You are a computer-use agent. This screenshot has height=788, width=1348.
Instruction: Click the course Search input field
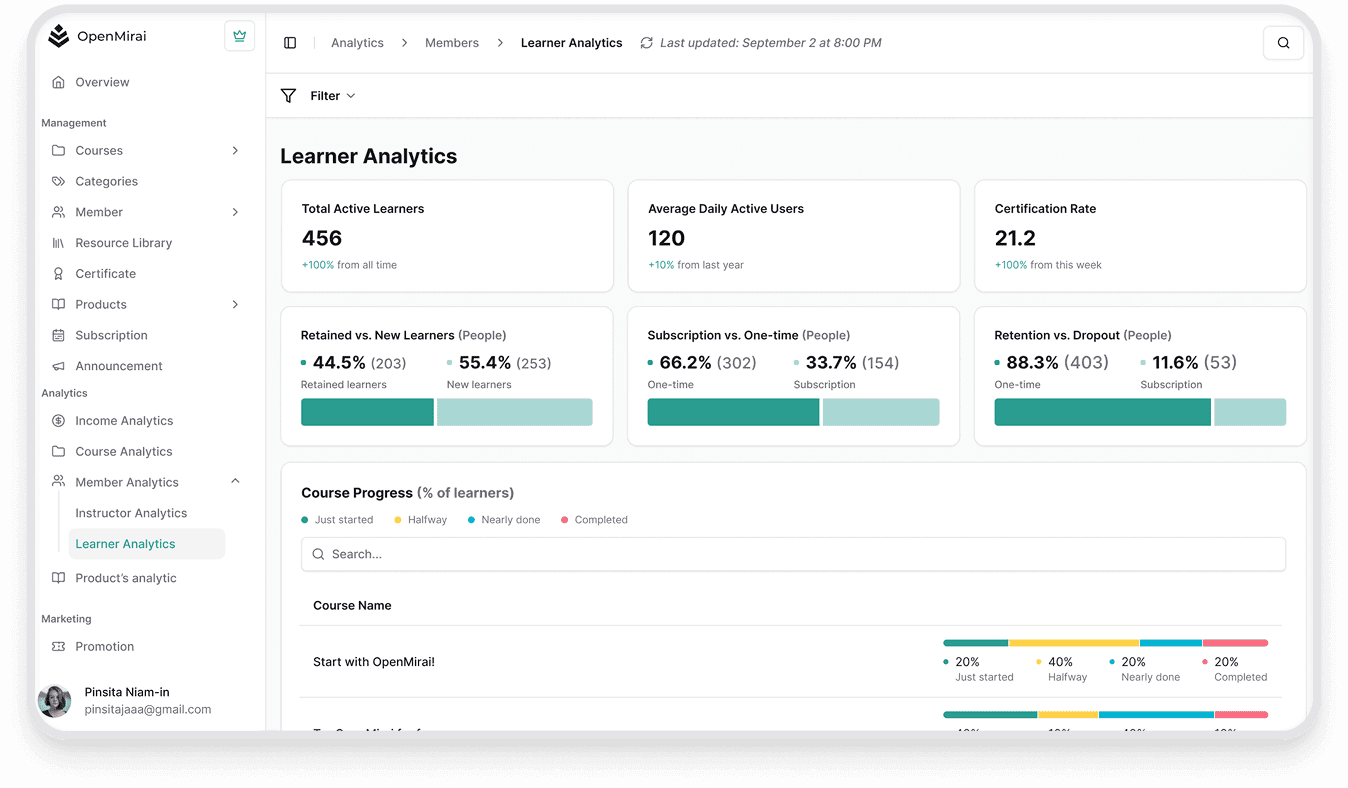(793, 554)
